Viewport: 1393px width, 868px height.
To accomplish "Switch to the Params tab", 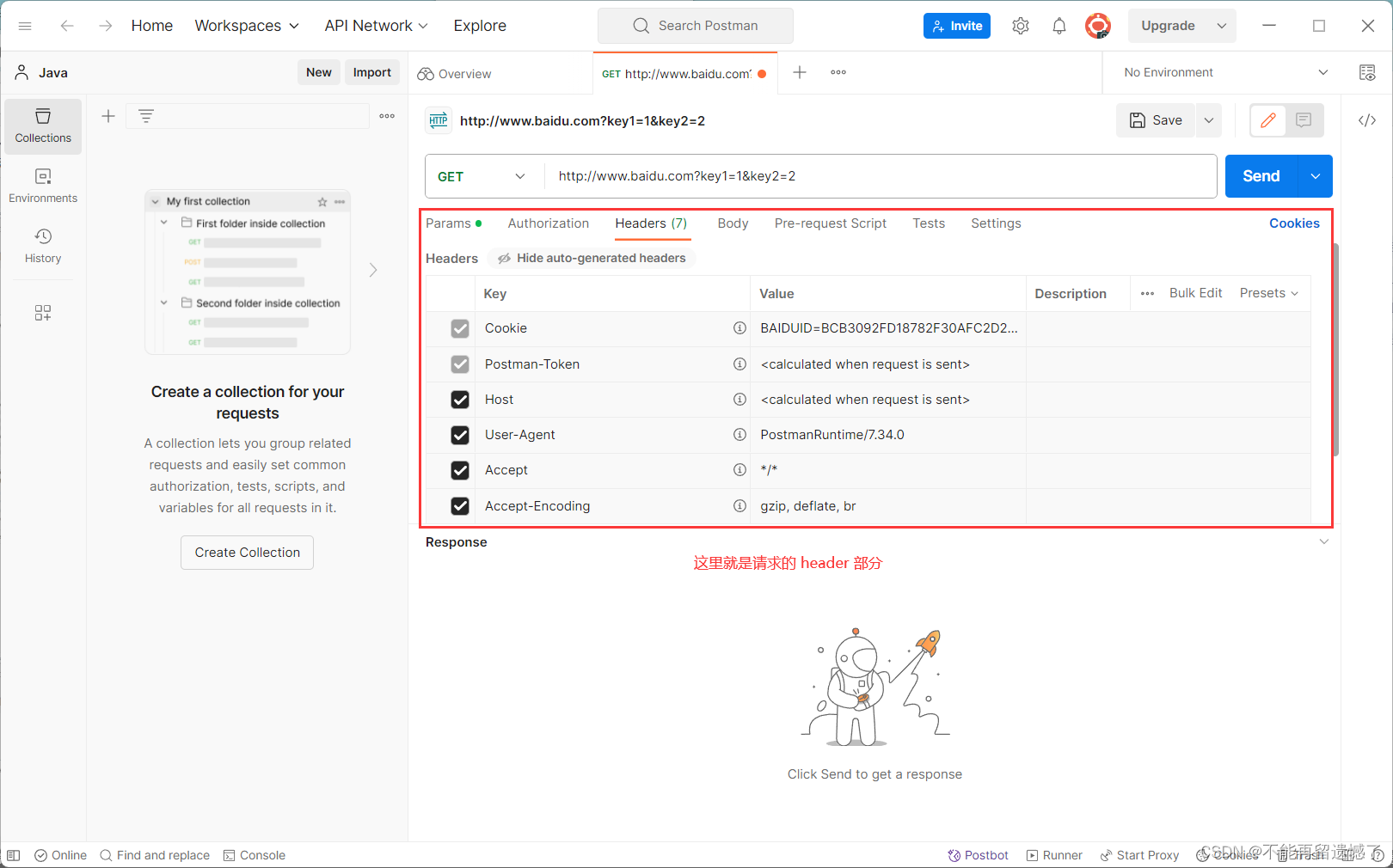I will point(453,223).
